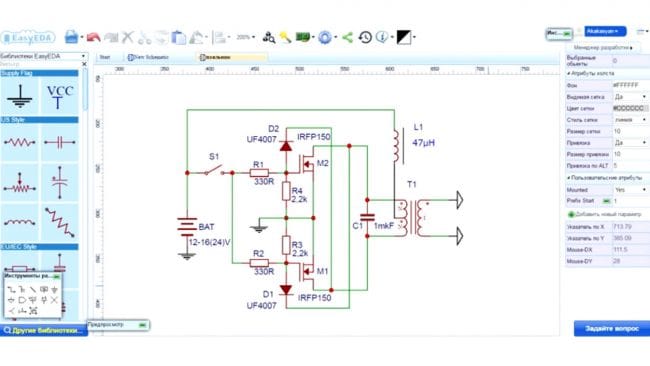Open the find component binoculars tool
Screen dimensions: 650x366
269,38
